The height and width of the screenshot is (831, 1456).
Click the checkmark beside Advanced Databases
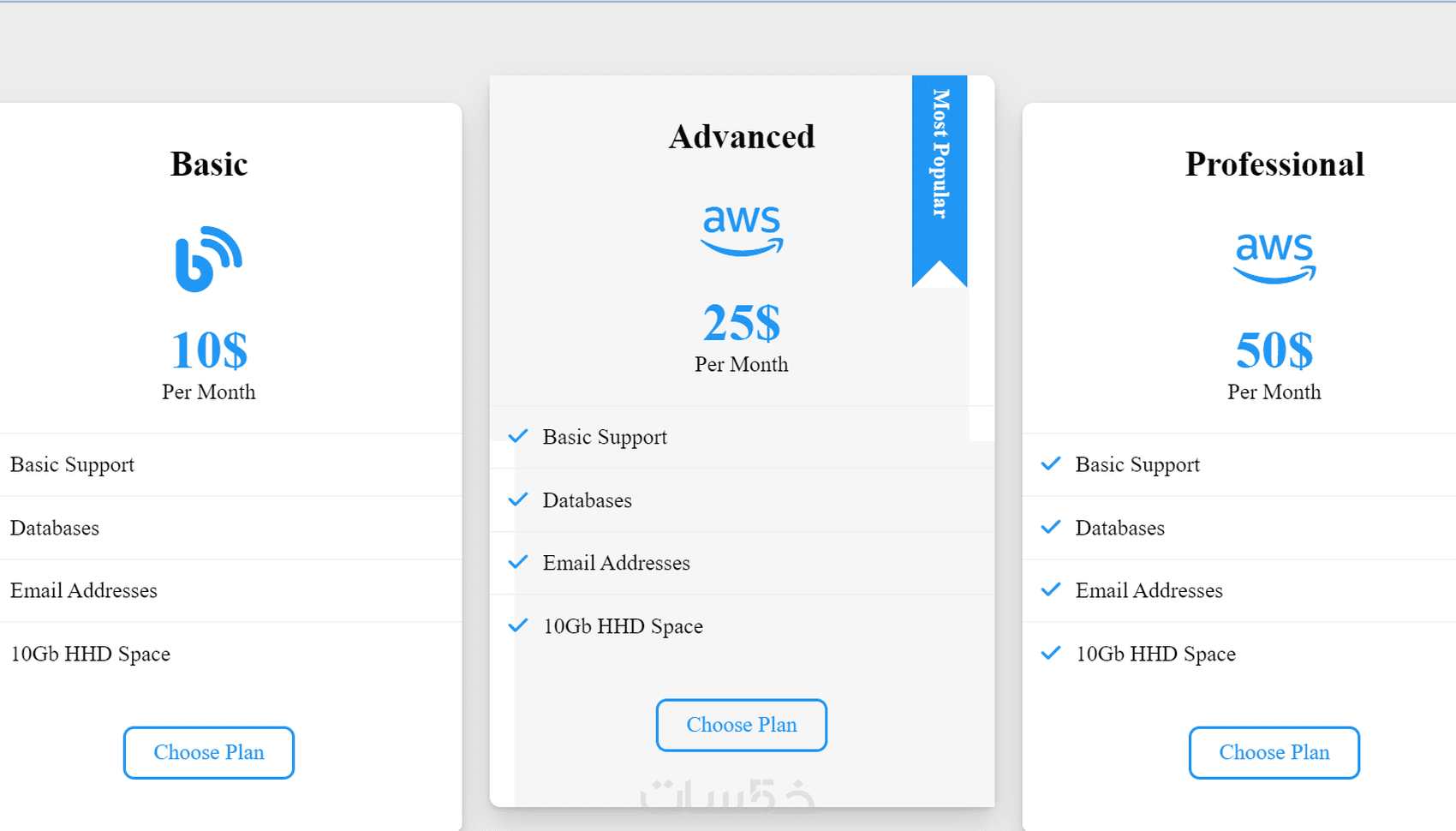tap(518, 499)
